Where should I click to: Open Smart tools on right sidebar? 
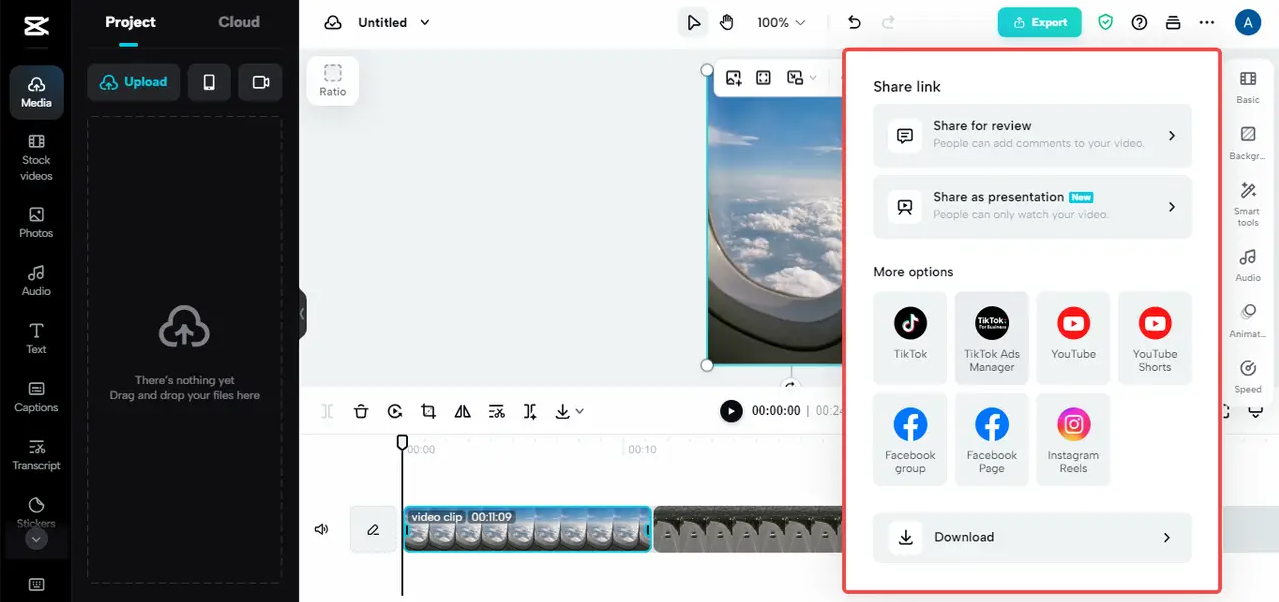[x=1248, y=204]
